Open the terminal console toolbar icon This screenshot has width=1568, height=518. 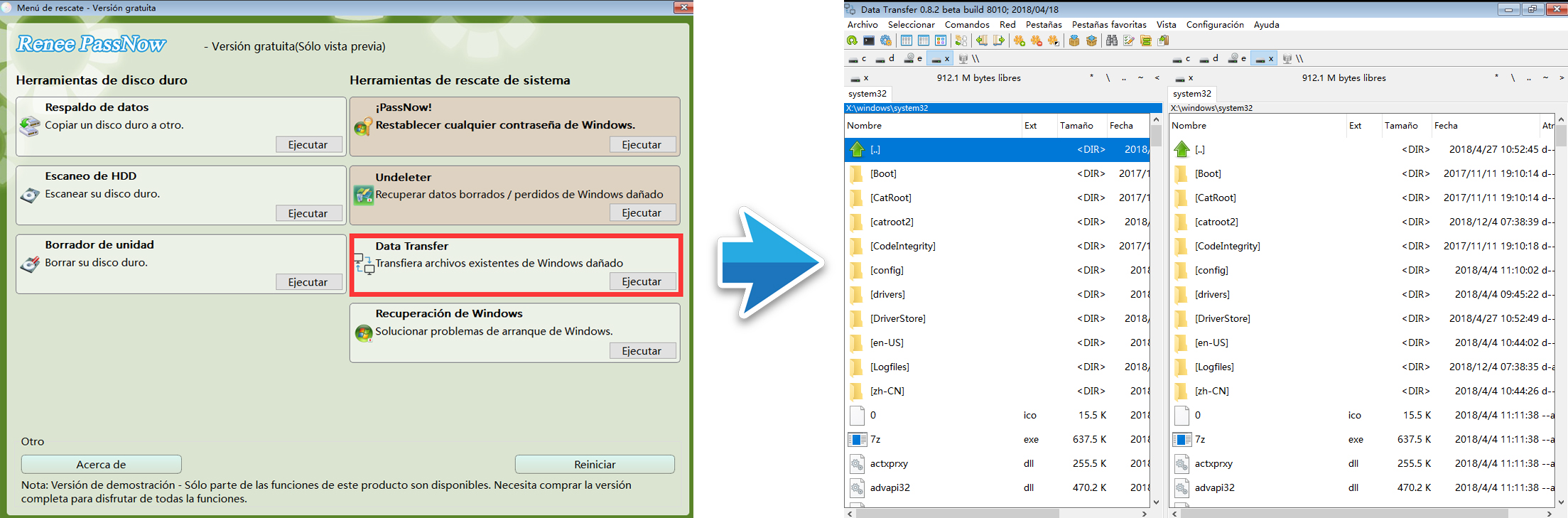[869, 41]
